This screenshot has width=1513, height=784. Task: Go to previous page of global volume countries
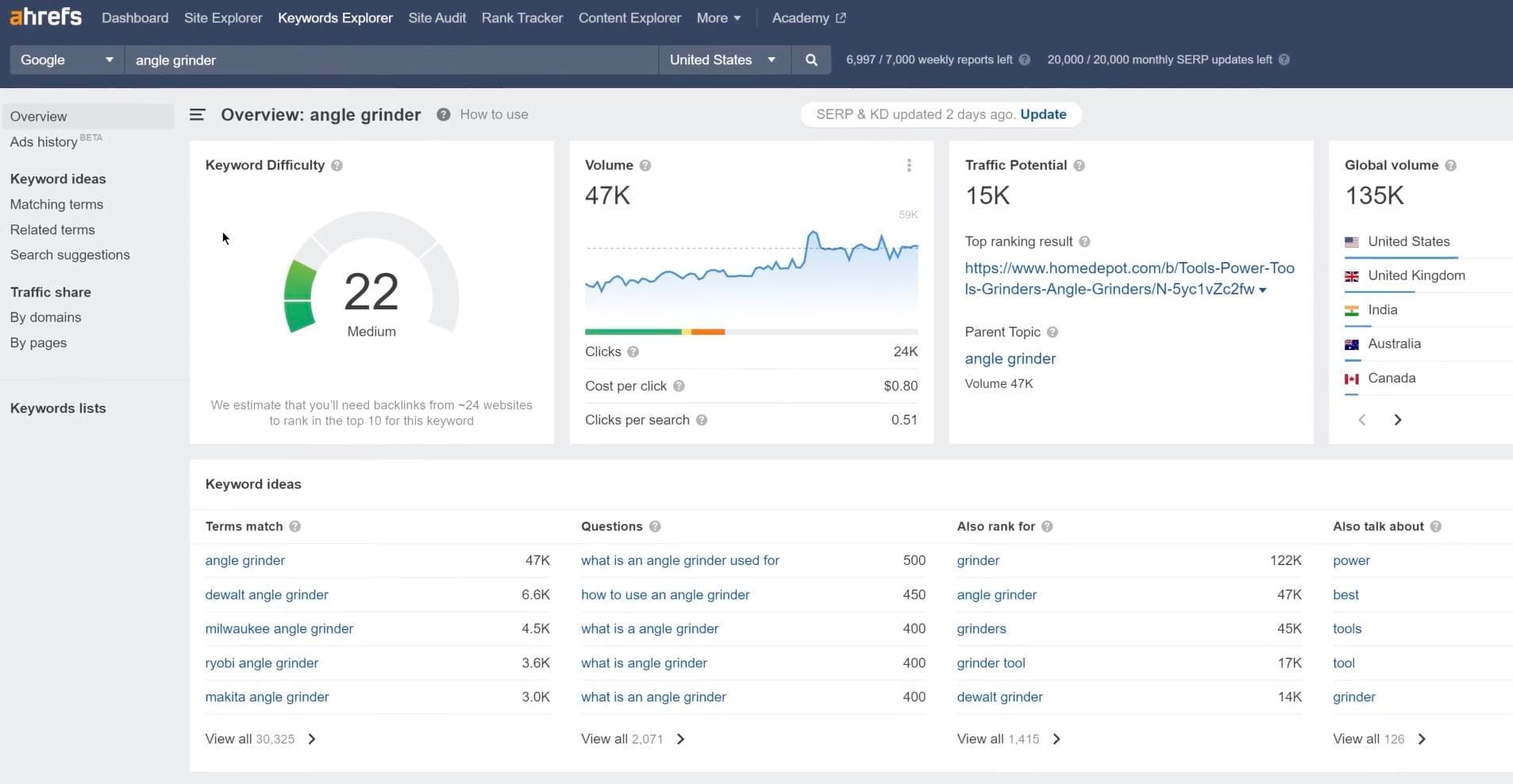click(x=1362, y=420)
